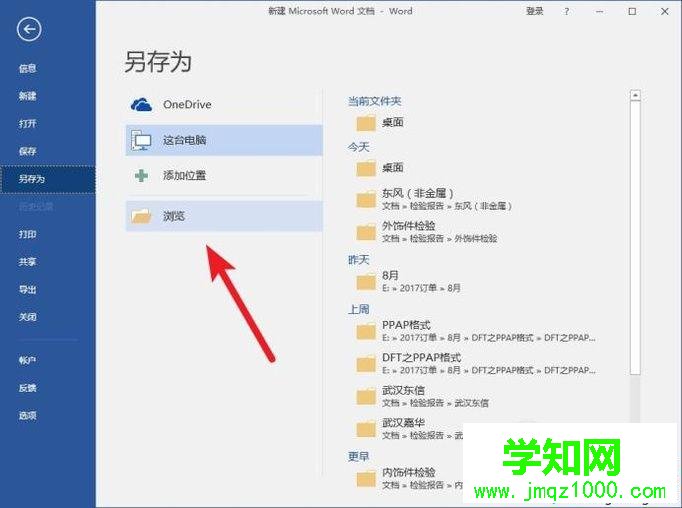
Task: Click 登录 sign-in link in title bar
Action: (x=535, y=11)
